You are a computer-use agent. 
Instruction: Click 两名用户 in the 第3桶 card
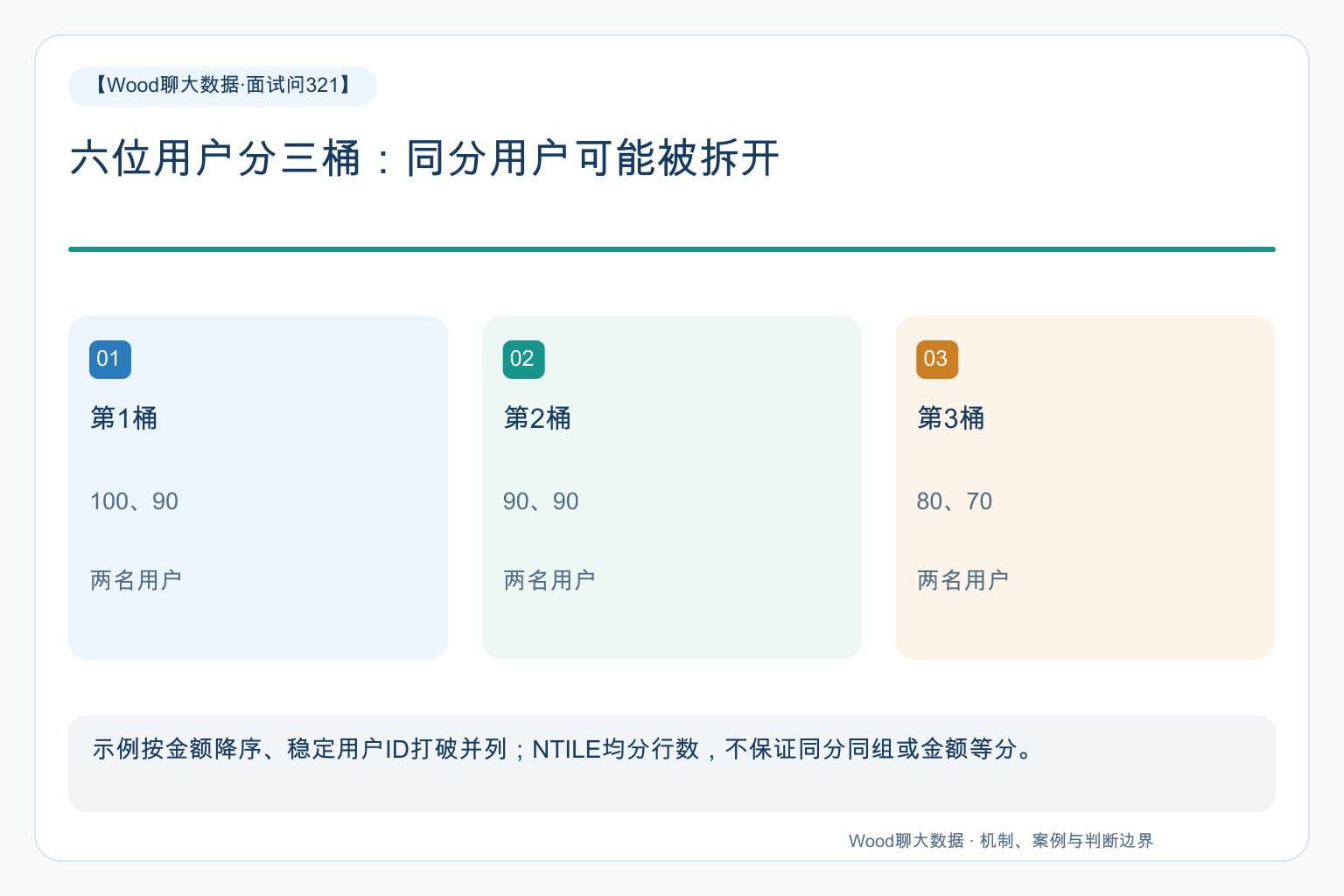[962, 580]
